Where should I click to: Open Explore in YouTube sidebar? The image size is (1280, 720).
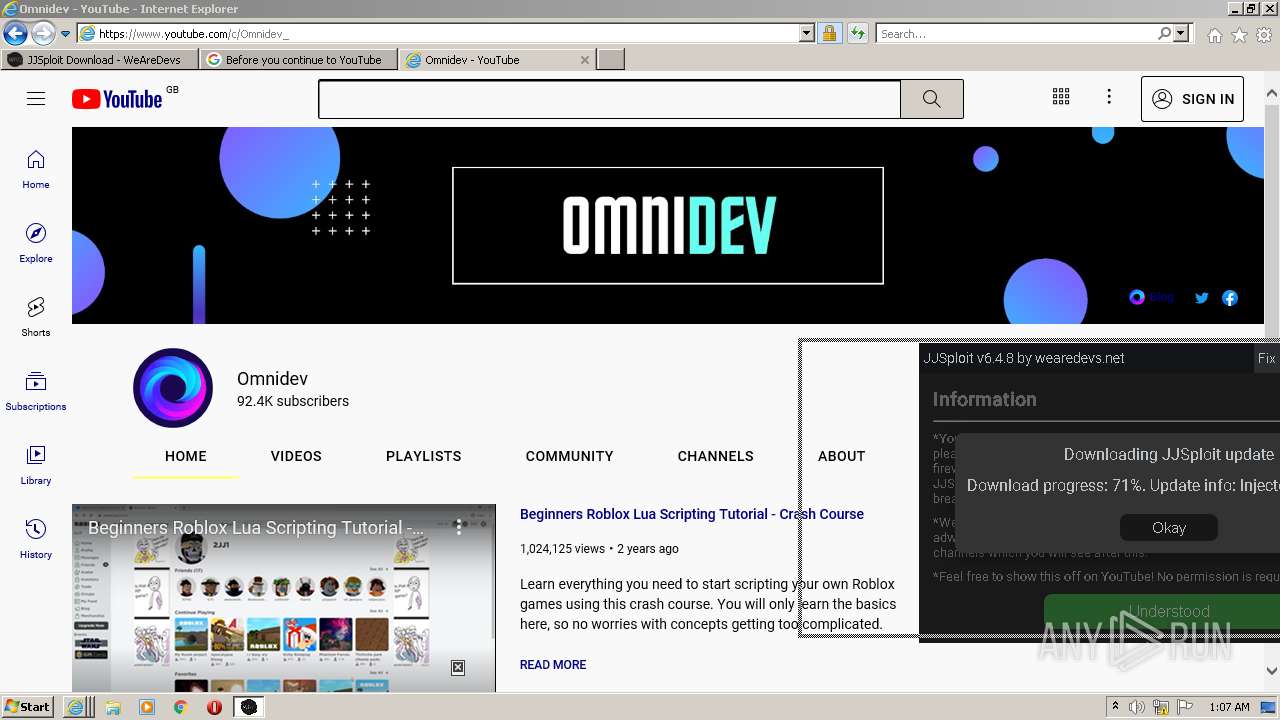click(x=36, y=244)
